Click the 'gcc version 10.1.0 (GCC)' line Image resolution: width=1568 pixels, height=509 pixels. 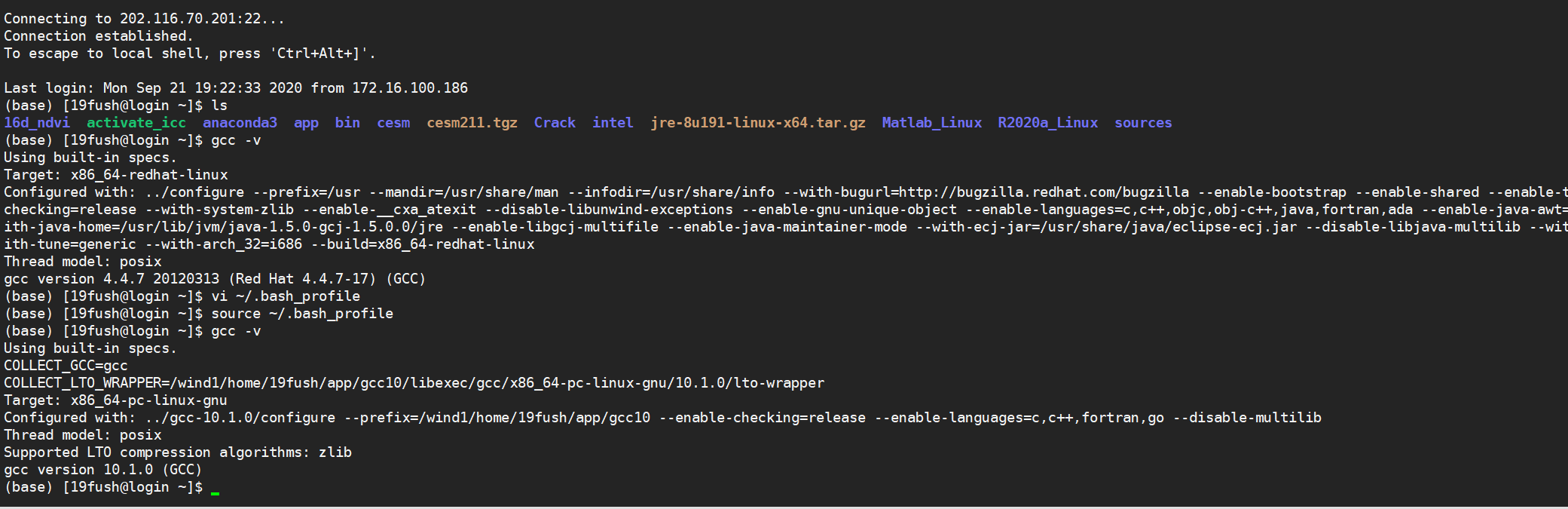(x=102, y=470)
